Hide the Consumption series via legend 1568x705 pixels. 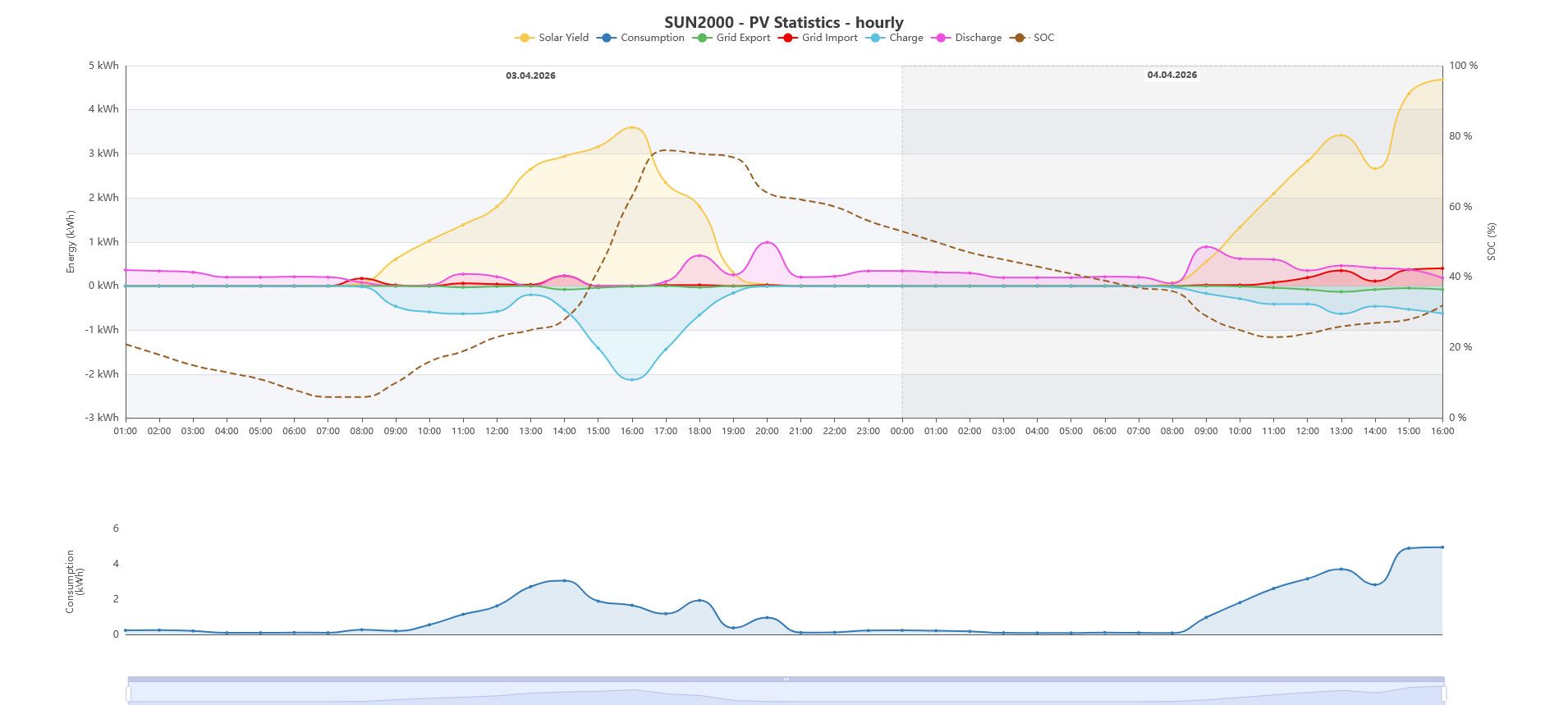coord(640,38)
